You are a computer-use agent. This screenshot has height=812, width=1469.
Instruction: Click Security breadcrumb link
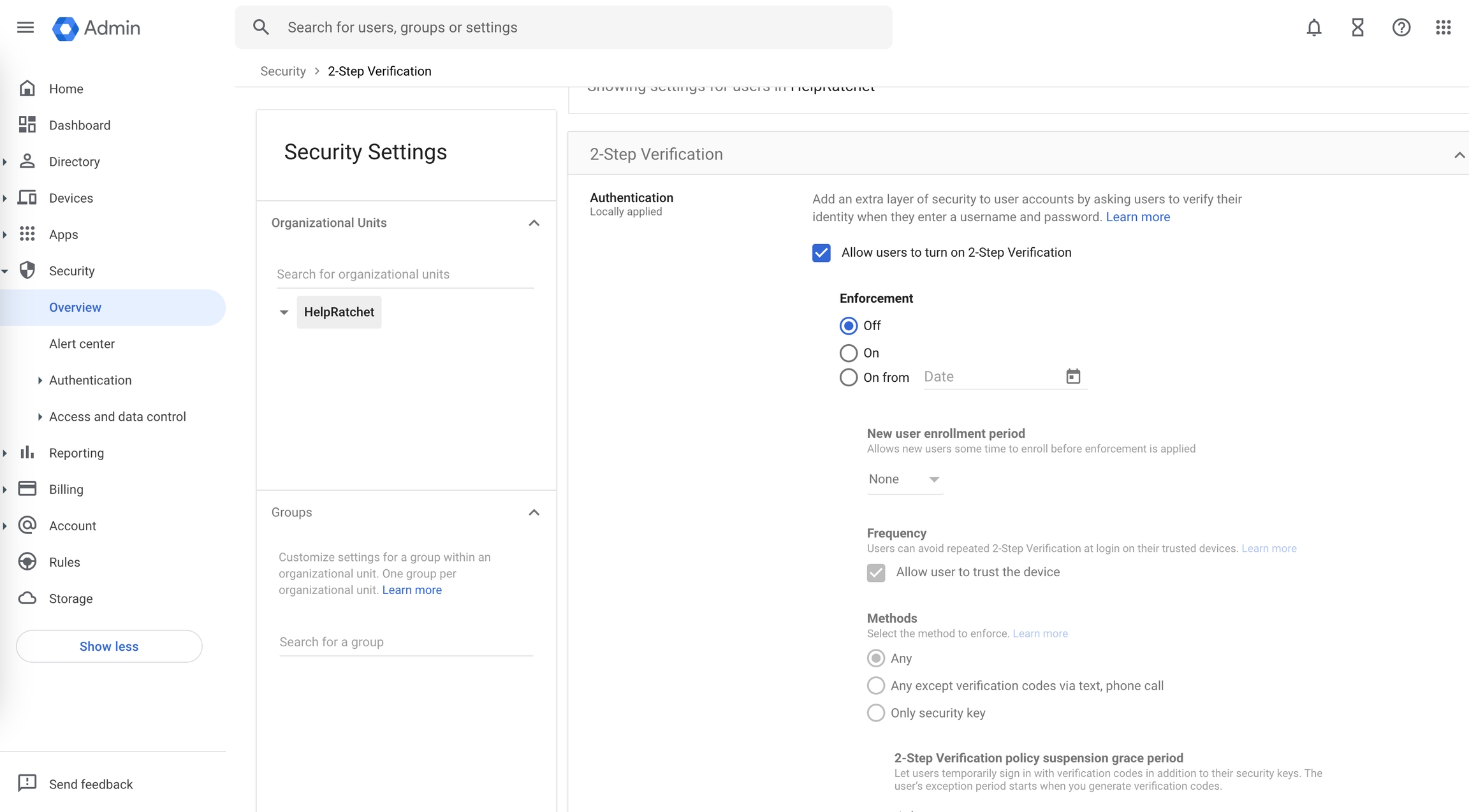click(x=283, y=71)
